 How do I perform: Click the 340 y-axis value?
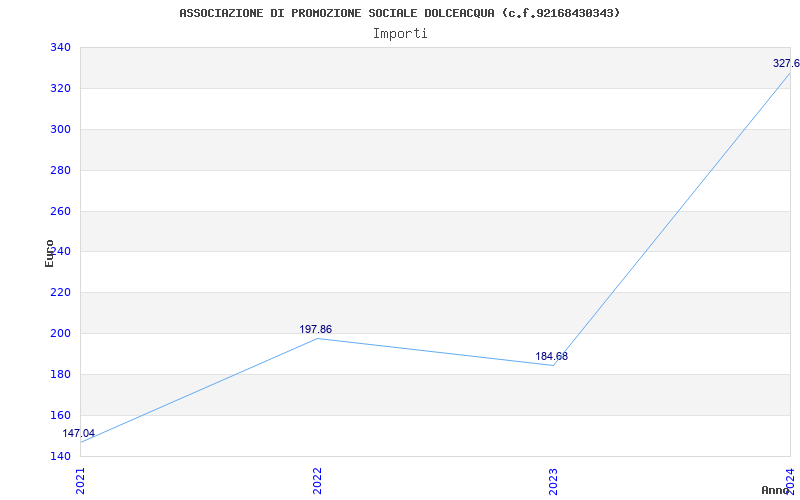pyautogui.click(x=60, y=47)
